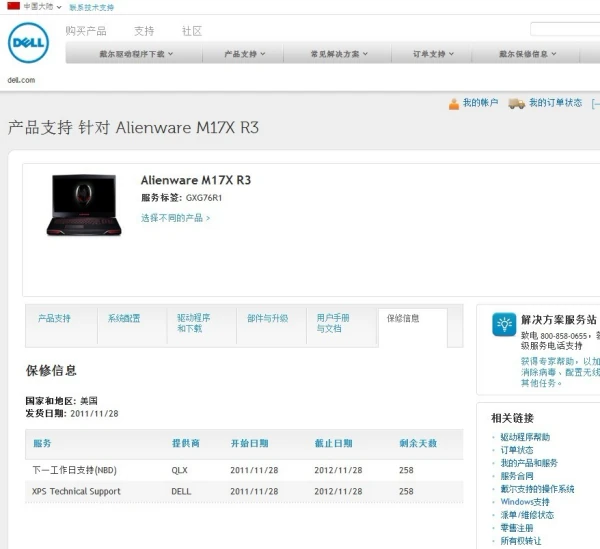The width and height of the screenshot is (600, 549).
Task: Click the Alienware laptop thumbnail
Action: (84, 205)
